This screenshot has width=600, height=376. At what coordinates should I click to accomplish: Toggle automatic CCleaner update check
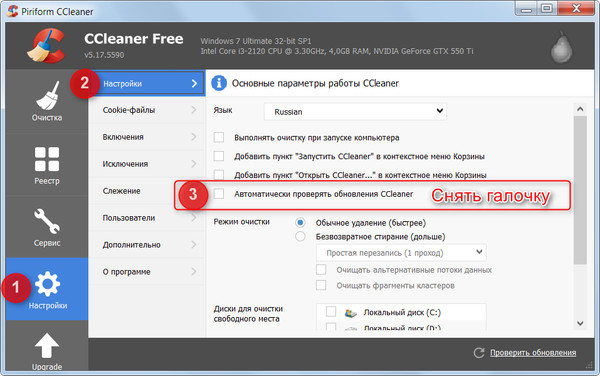(x=219, y=194)
